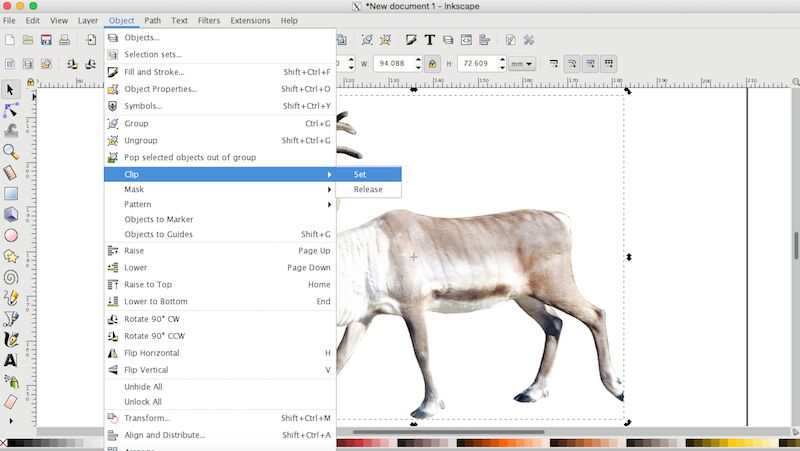
Task: Select the Text tool in toolbox
Action: click(x=11, y=360)
